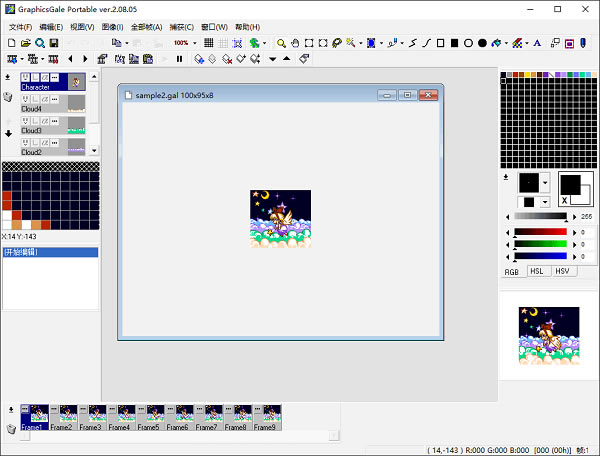Open Character layer's properties ellipsis button
Viewport: 600px width, 456px height.
(55, 77)
